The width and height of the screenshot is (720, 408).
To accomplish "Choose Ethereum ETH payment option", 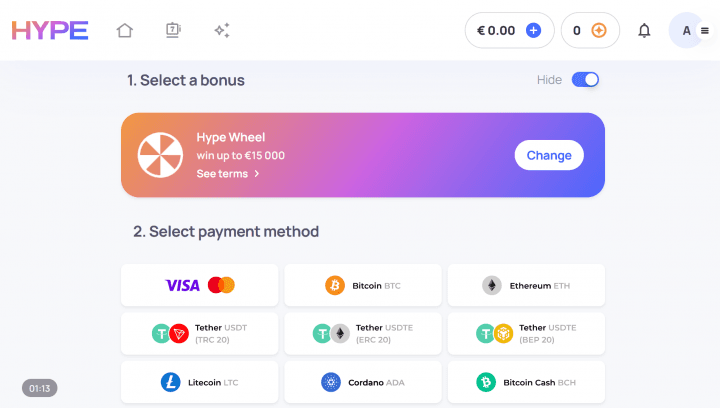I will pyautogui.click(x=526, y=285).
